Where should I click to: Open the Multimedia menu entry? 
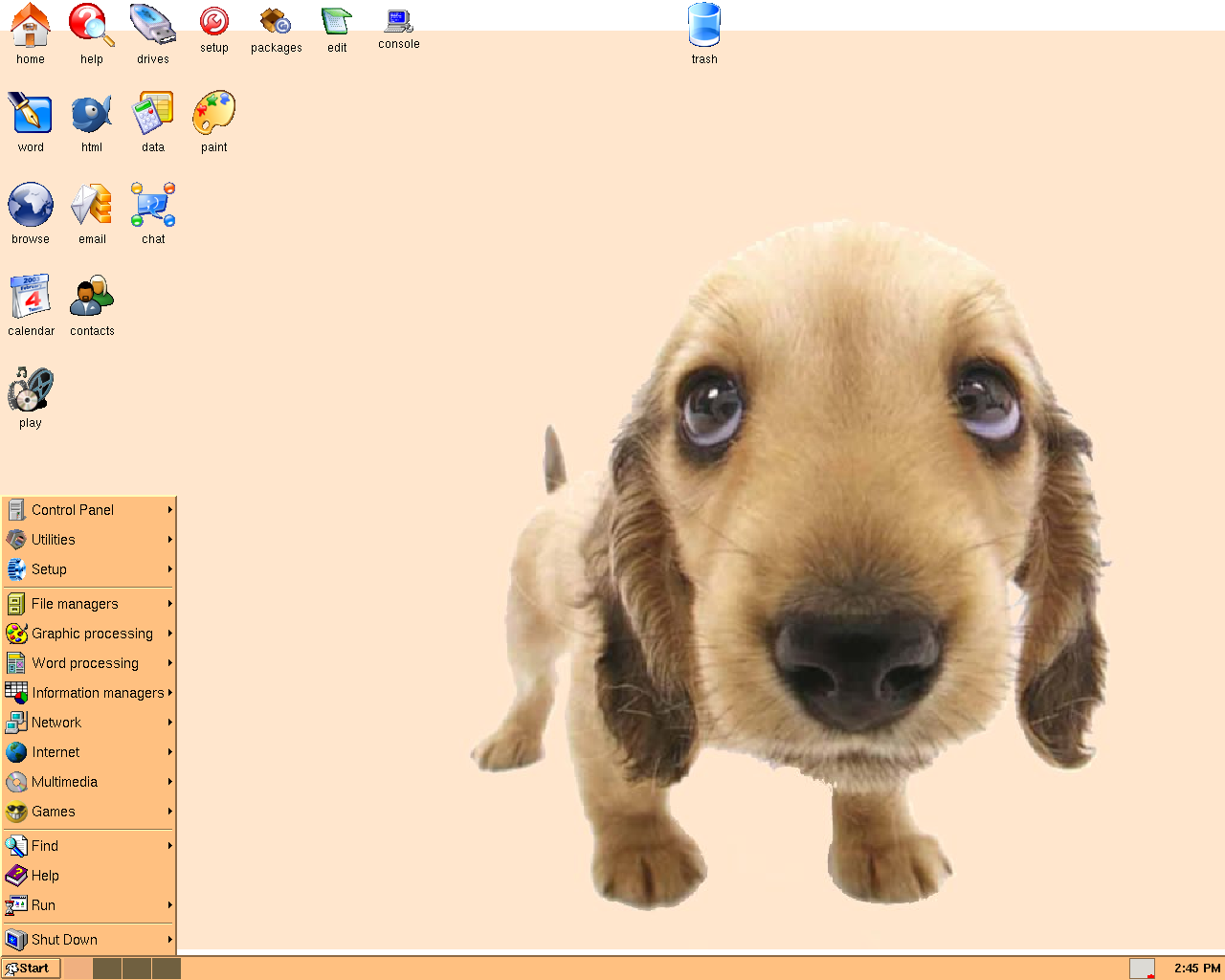pos(89,782)
